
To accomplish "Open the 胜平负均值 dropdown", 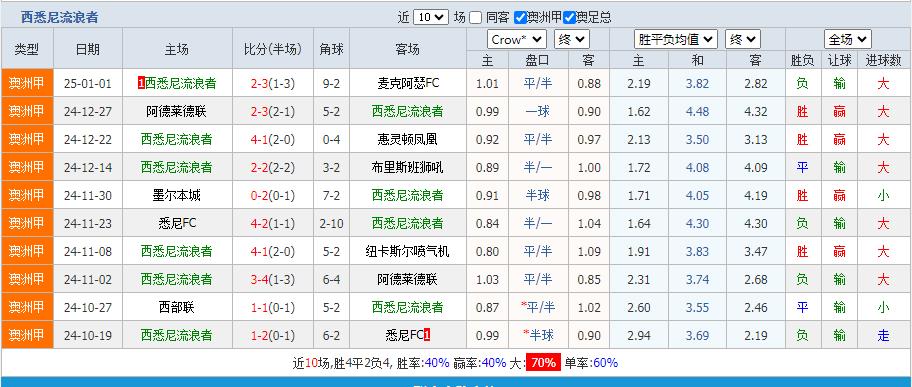I will coord(675,40).
